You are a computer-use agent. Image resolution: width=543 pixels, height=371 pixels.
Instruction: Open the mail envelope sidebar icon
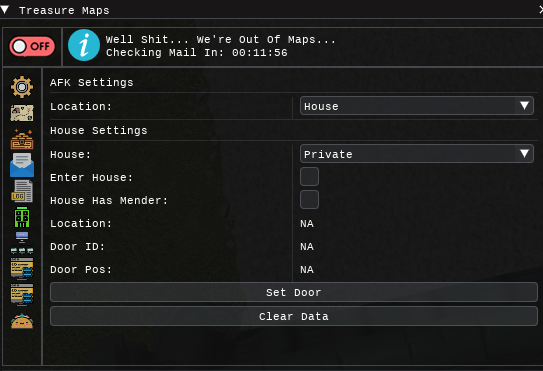point(22,165)
